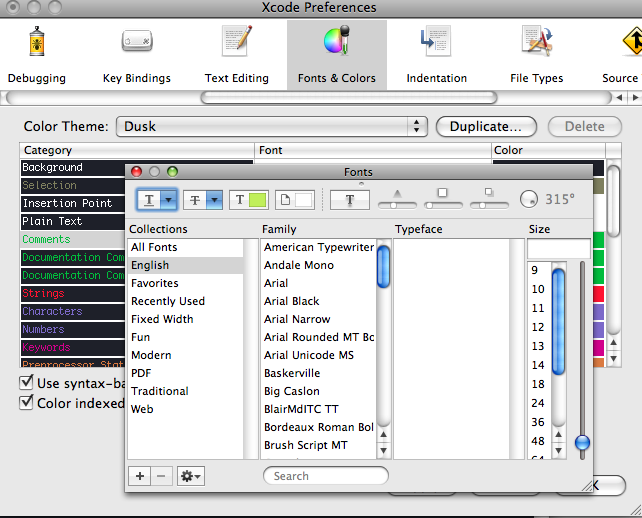Screen dimensions: 642x518
Task: Click the document background color swatch
Action: coord(295,200)
